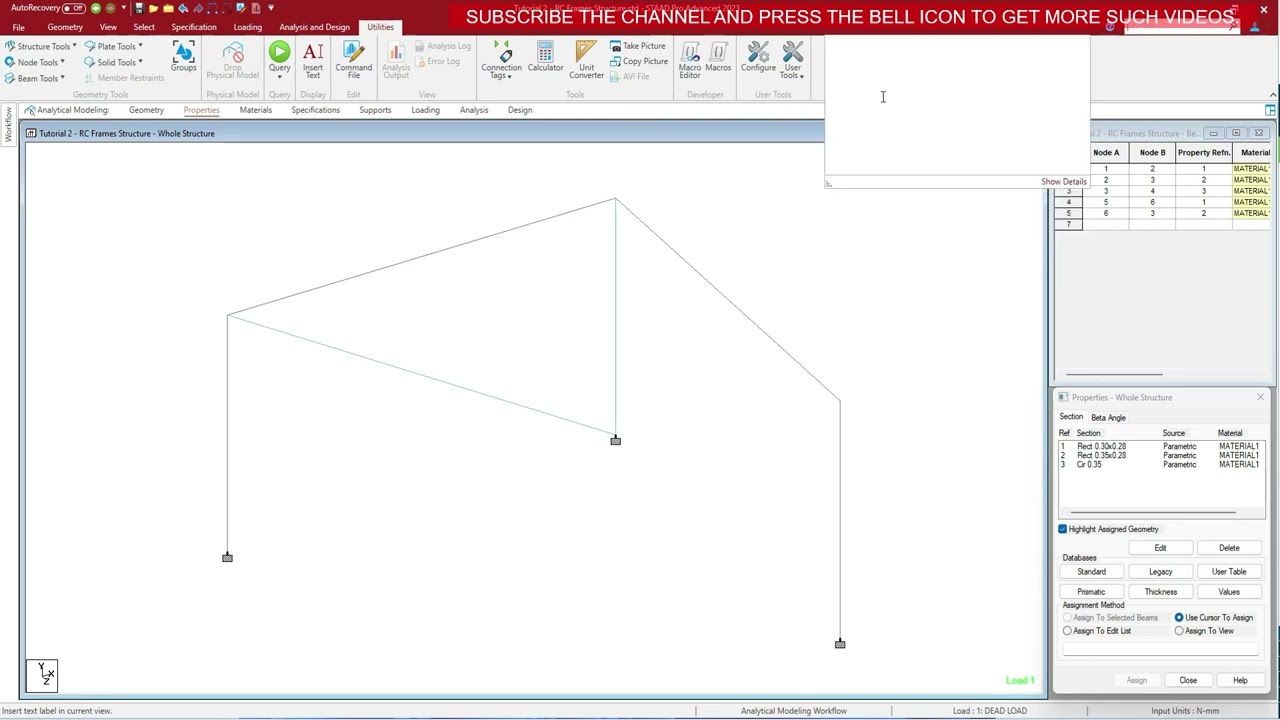Open the Supports workflow page
Screen dimensions: 1280x720
[x=375, y=110]
